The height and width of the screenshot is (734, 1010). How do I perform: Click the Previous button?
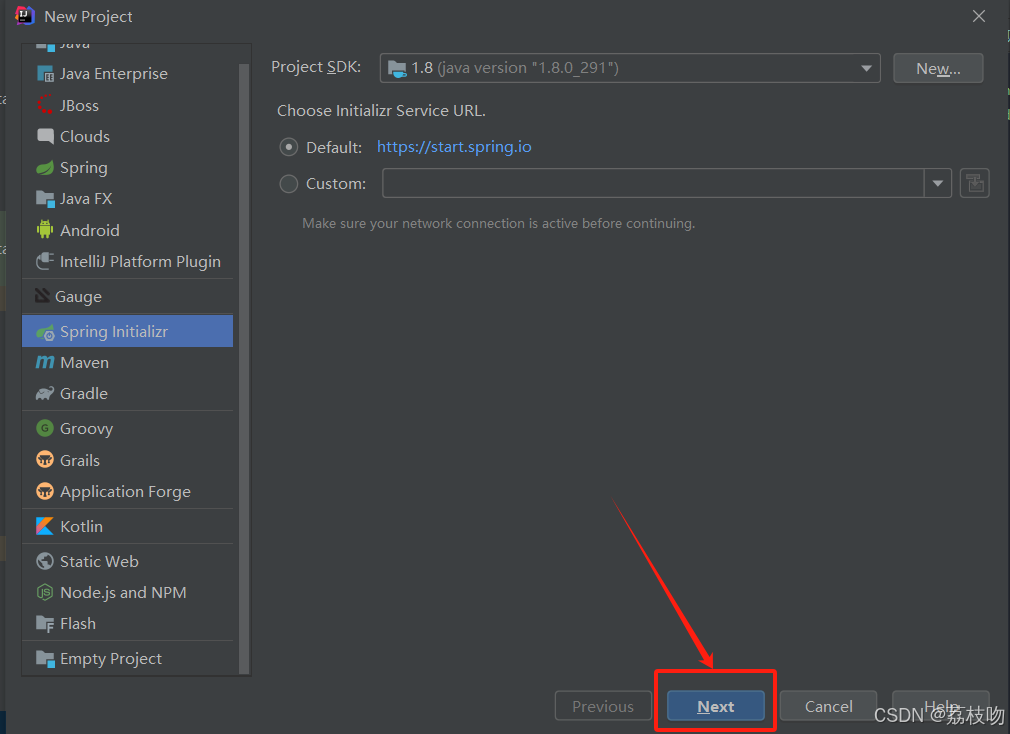point(603,706)
